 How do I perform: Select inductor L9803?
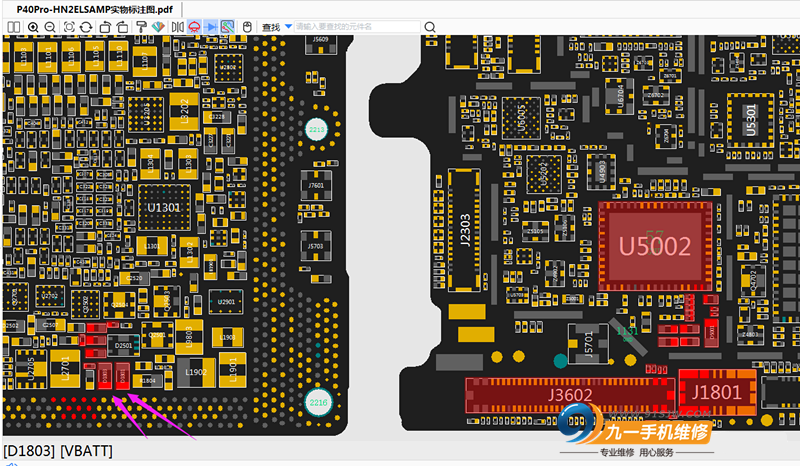pos(189,337)
